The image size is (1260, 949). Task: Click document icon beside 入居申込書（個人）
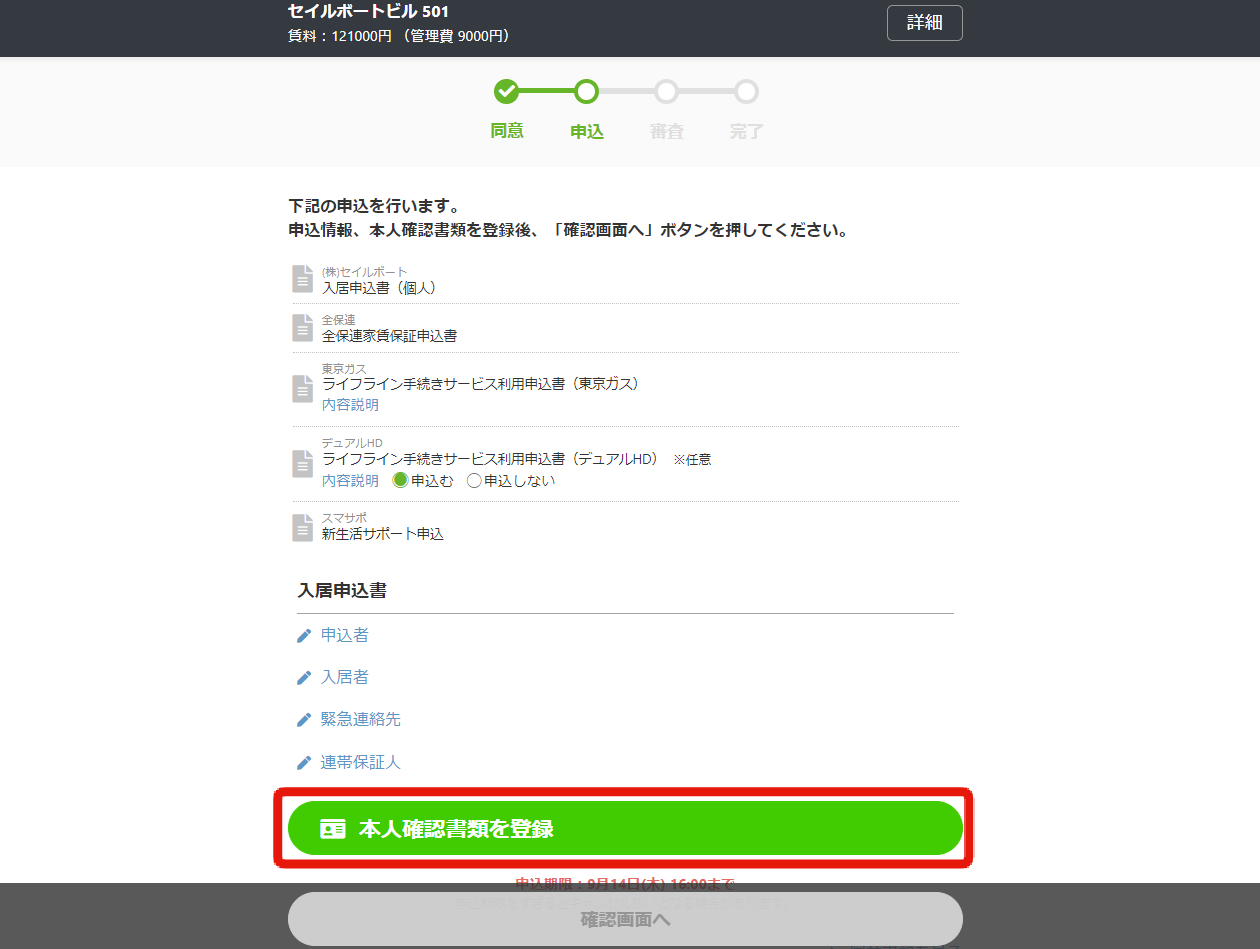[303, 279]
